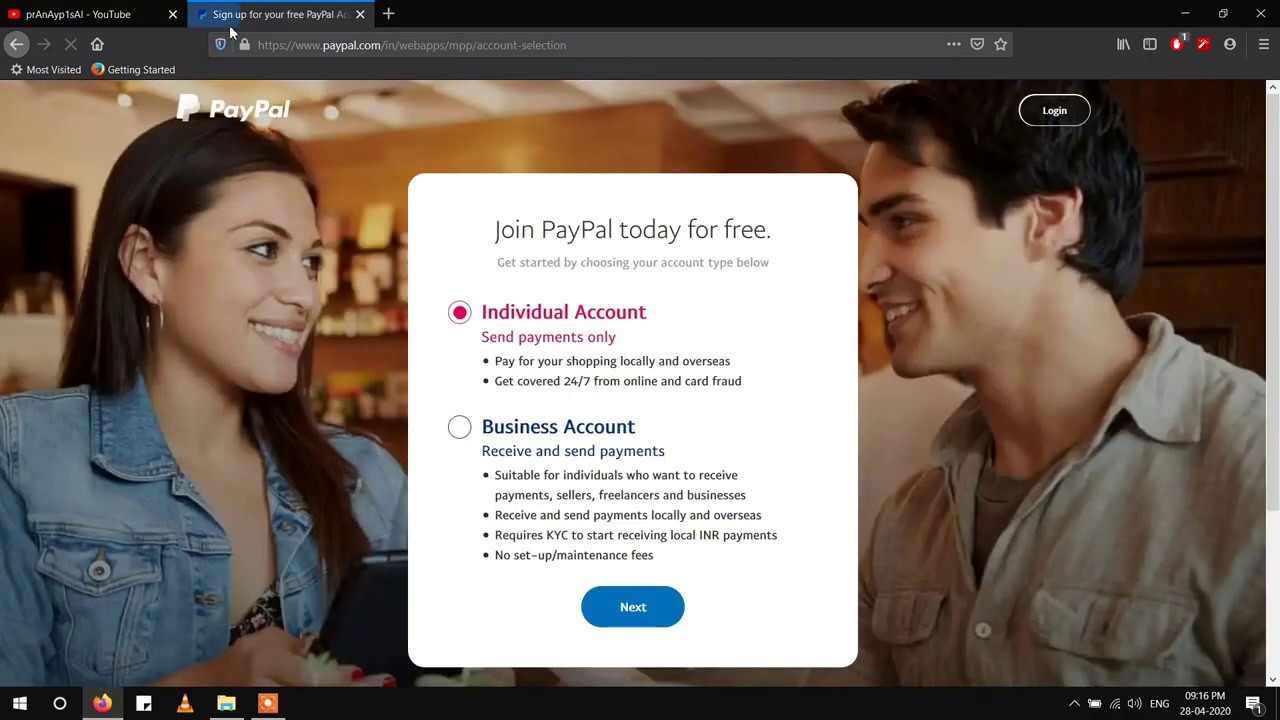Check battery status in tray
The height and width of the screenshot is (720, 1280).
(1094, 704)
